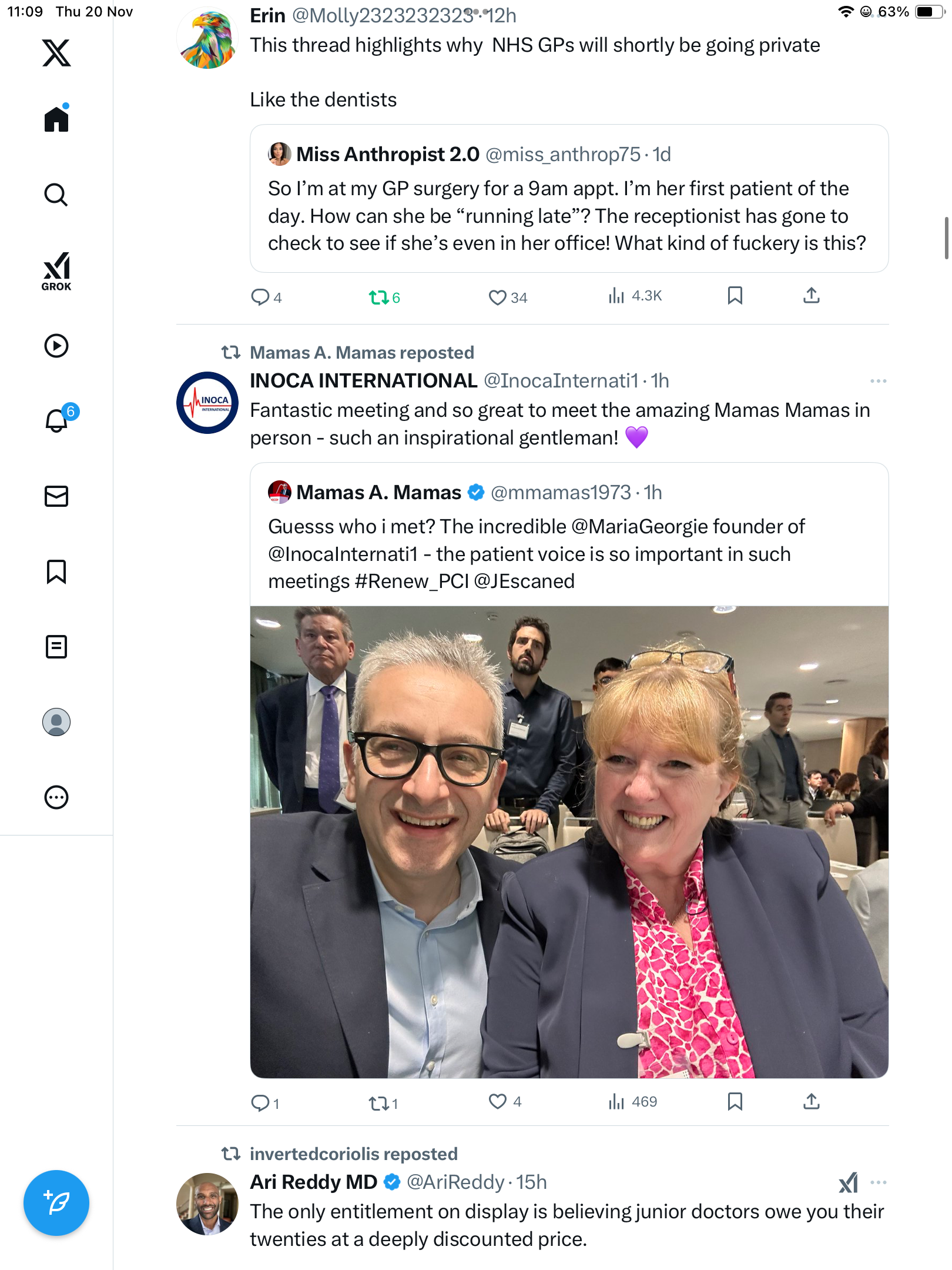Open more options on INOCA INTERNATIONAL post
The width and height of the screenshot is (952, 1270).
[x=878, y=381]
